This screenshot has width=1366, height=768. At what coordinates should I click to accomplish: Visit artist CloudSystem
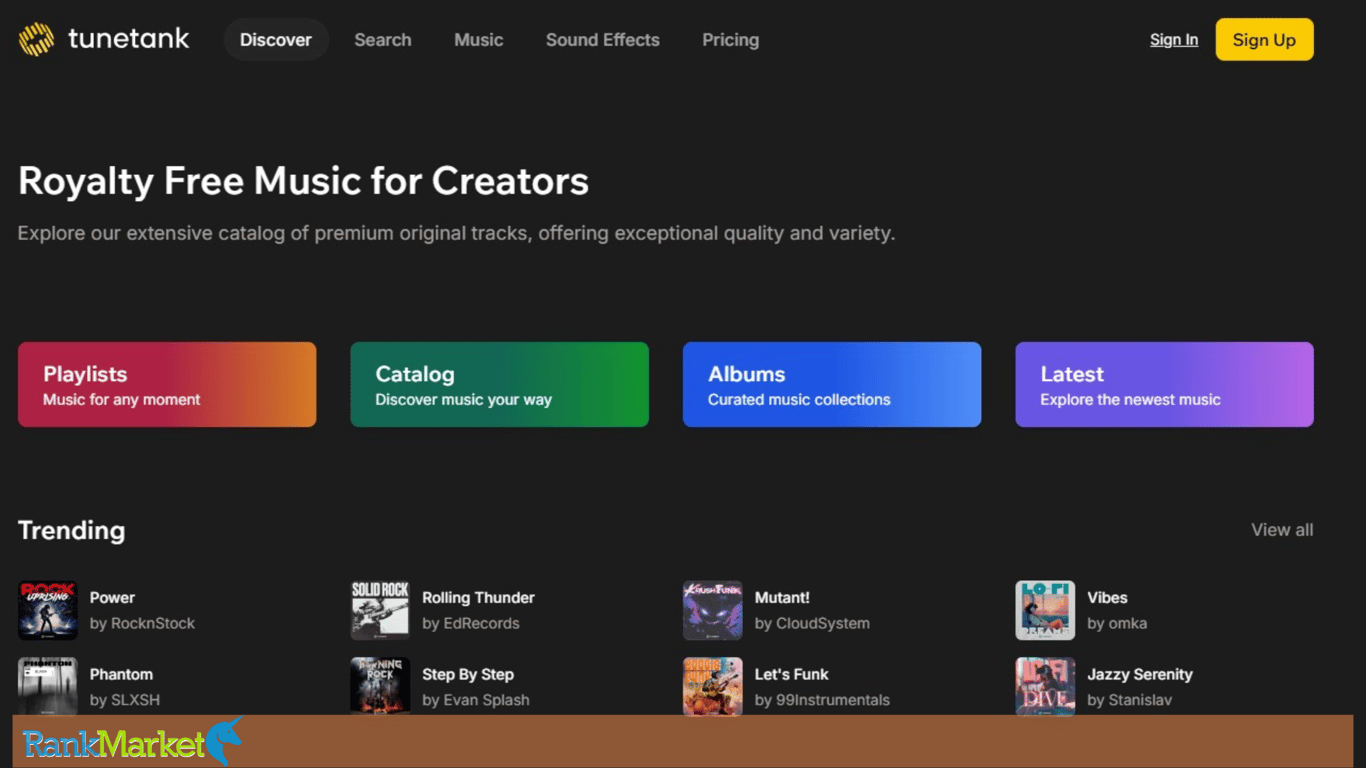point(823,623)
